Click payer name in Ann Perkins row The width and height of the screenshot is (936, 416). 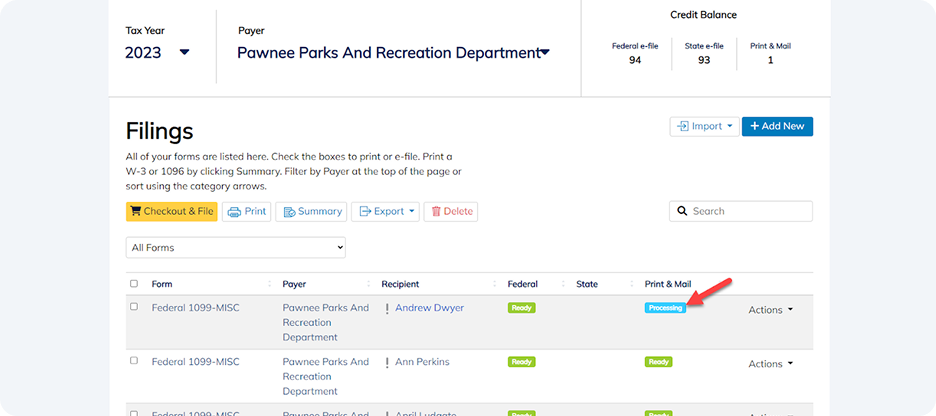[326, 376]
